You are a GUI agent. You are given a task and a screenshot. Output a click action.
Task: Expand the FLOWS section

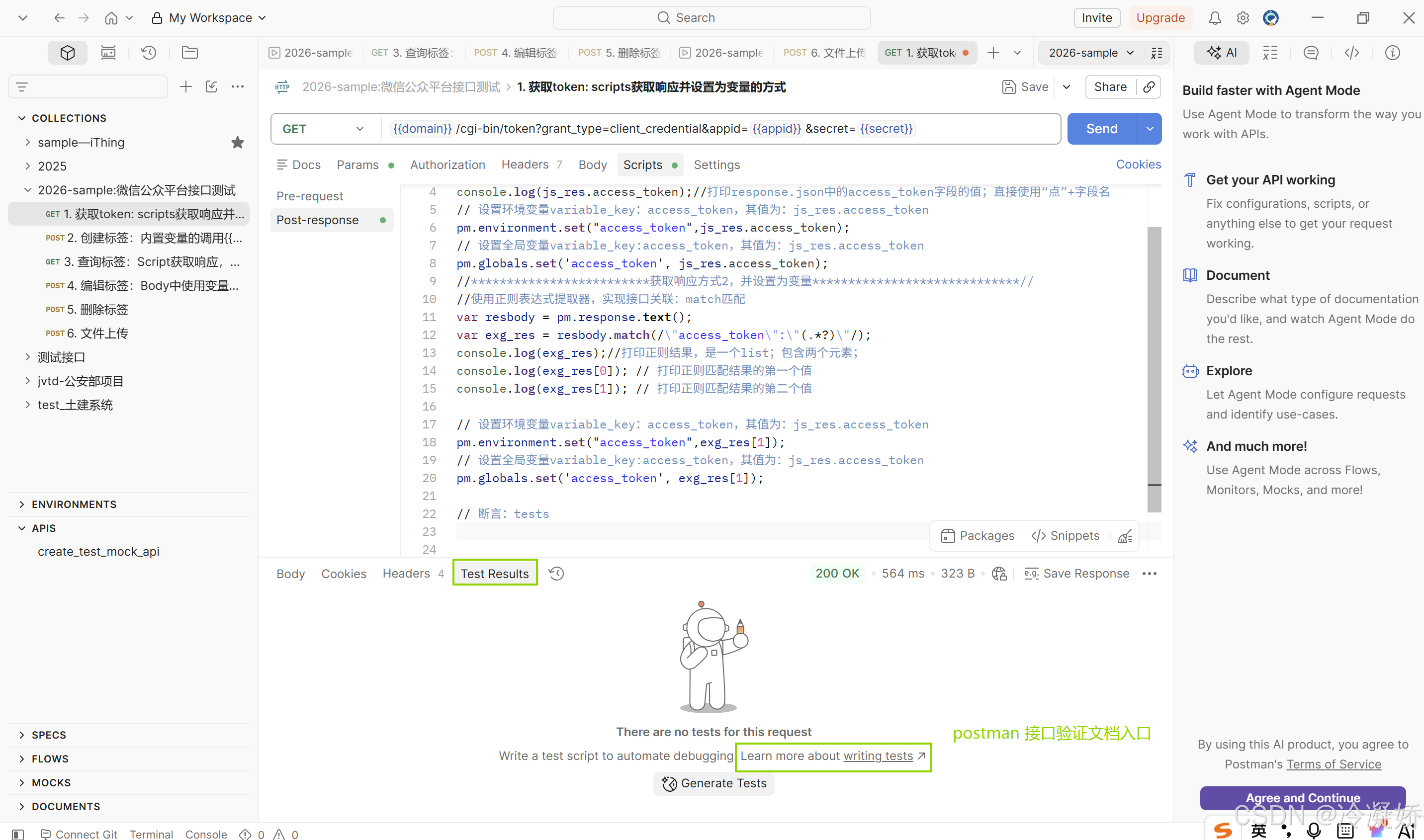(x=21, y=758)
